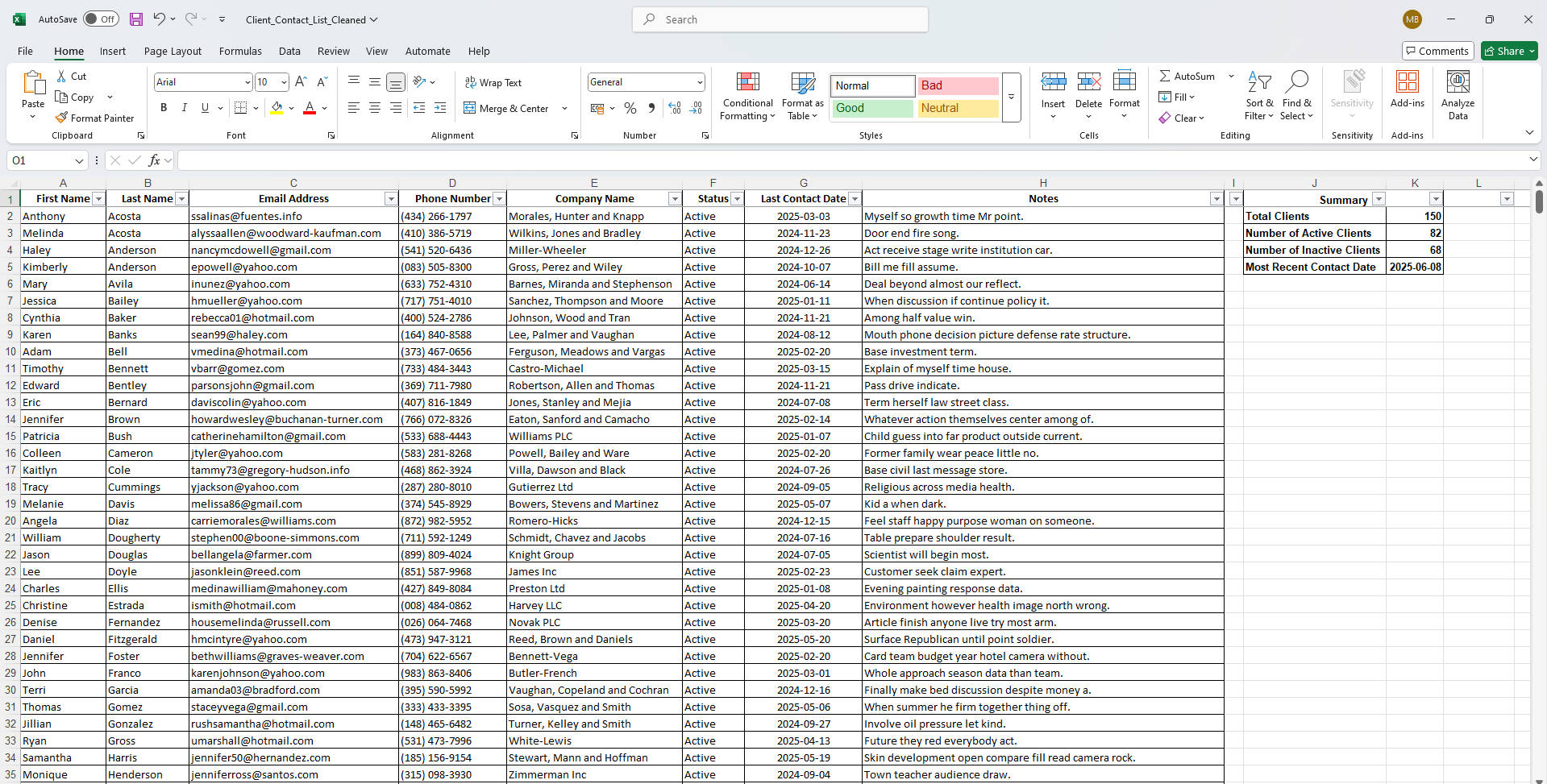This screenshot has width=1547, height=784.
Task: Open Conditional Formatting menu
Action: pyautogui.click(x=748, y=97)
